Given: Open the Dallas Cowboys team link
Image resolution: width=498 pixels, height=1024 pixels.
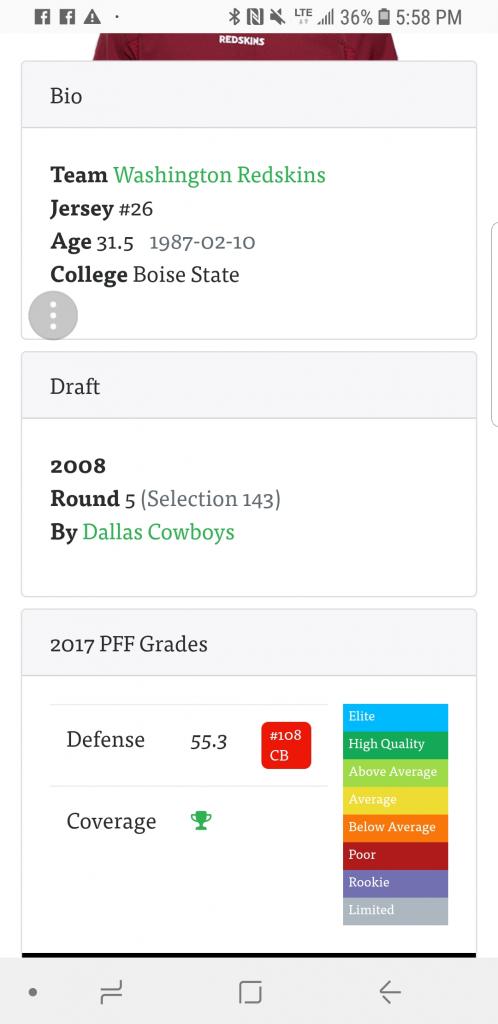Looking at the screenshot, I should [158, 532].
